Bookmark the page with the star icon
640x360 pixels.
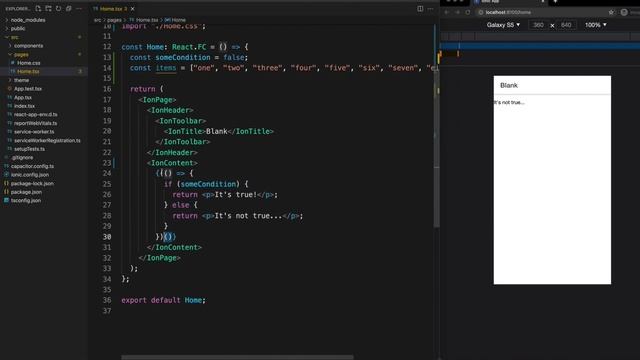pos(611,12)
